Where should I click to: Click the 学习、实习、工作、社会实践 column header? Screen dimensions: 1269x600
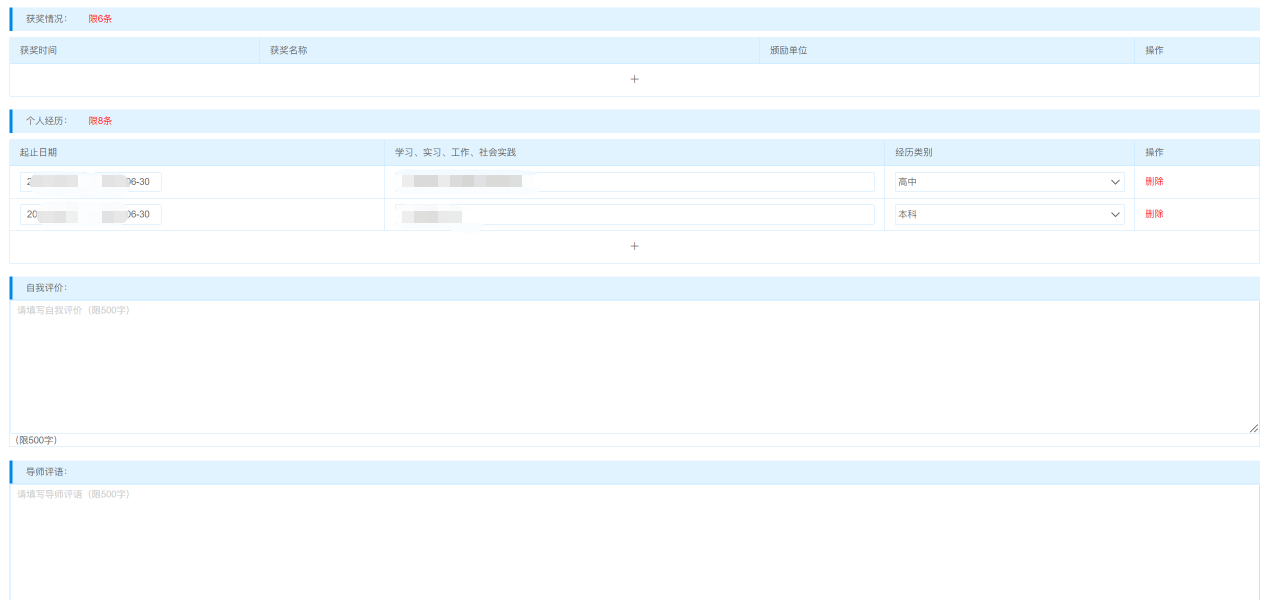click(455, 152)
